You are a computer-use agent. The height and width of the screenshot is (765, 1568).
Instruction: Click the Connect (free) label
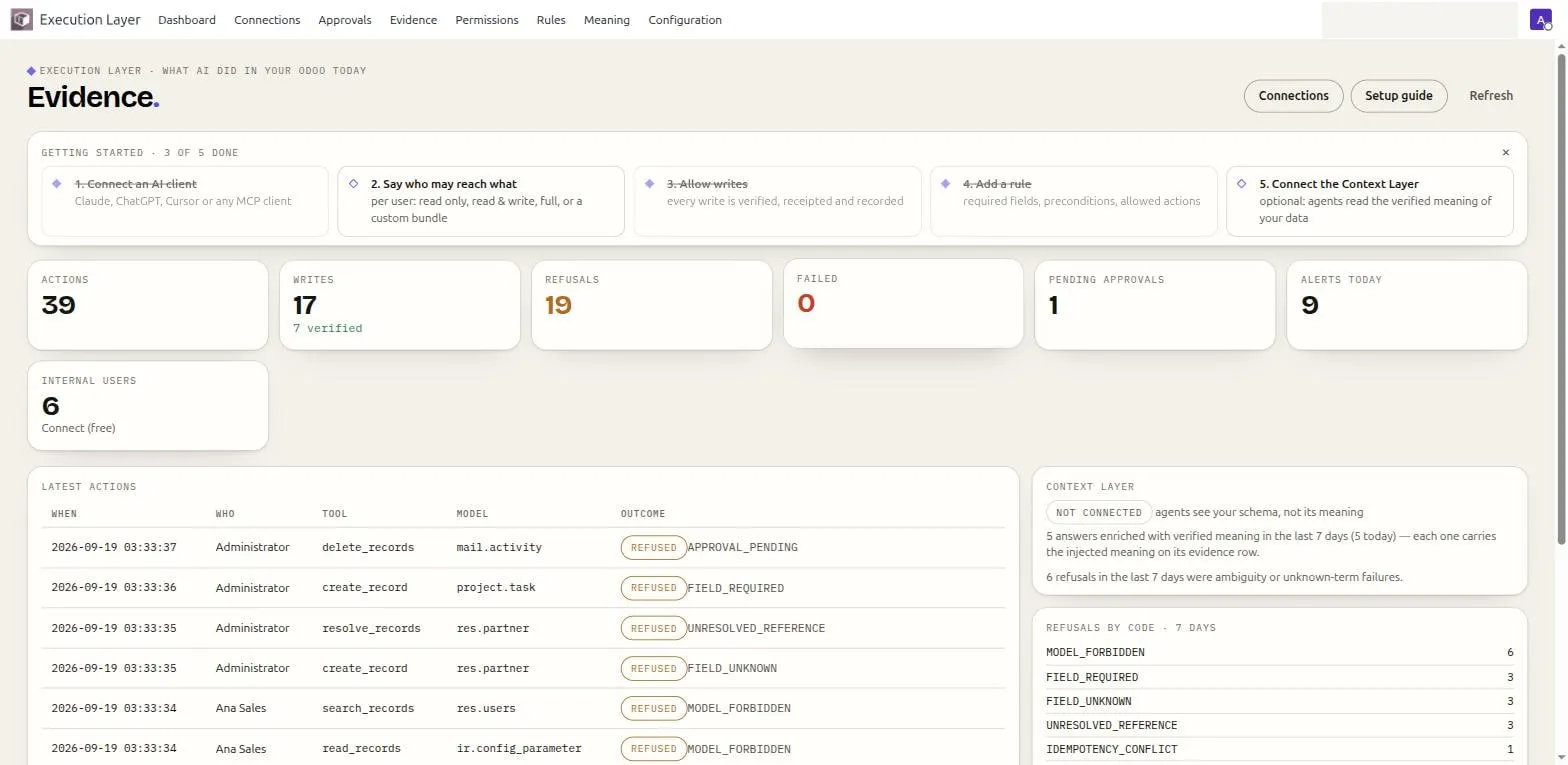78,429
